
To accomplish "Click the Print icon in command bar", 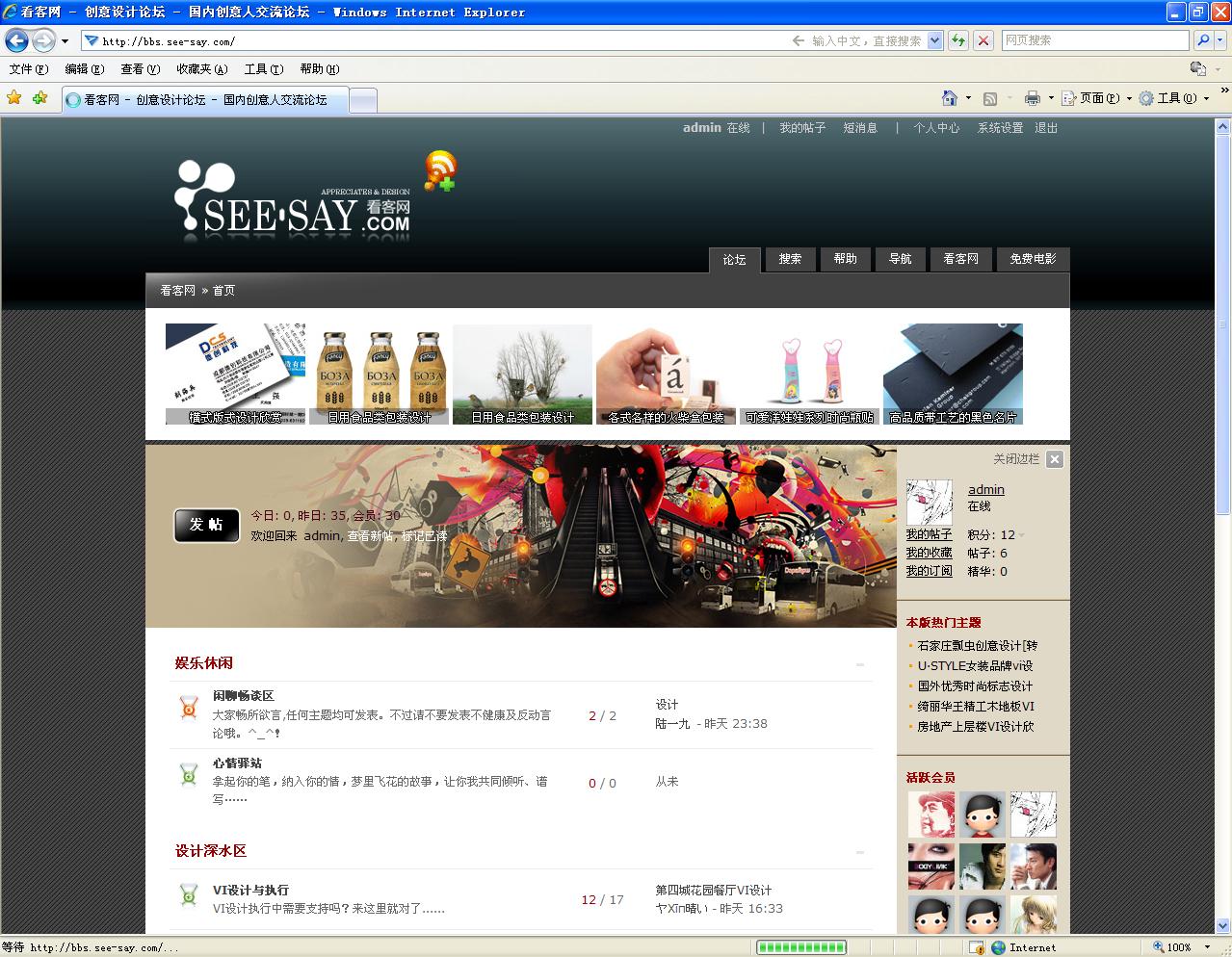I will click(x=1033, y=98).
